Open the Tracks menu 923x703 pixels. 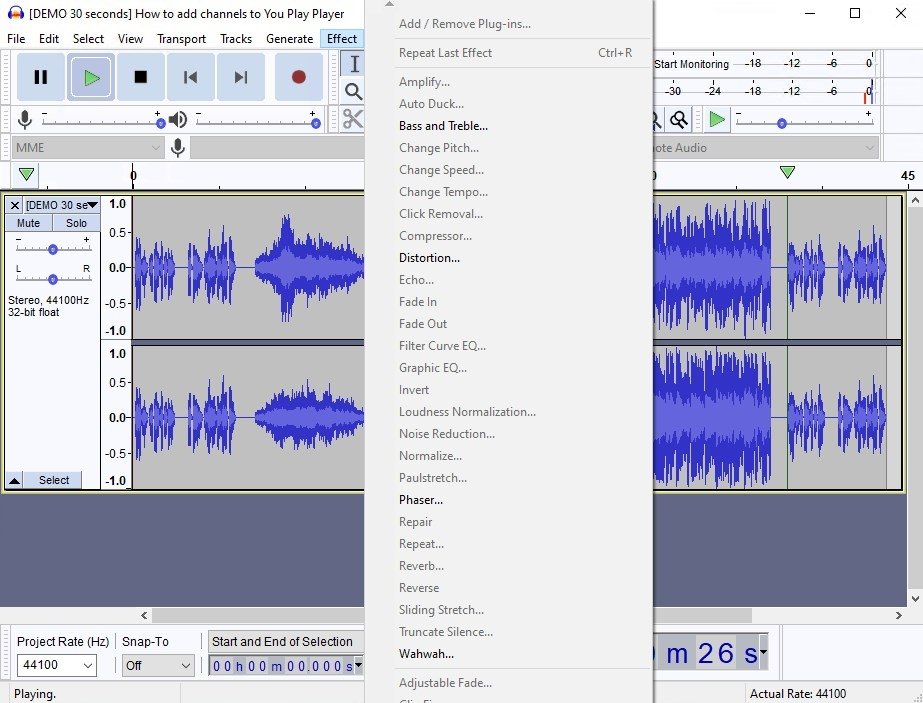point(236,39)
